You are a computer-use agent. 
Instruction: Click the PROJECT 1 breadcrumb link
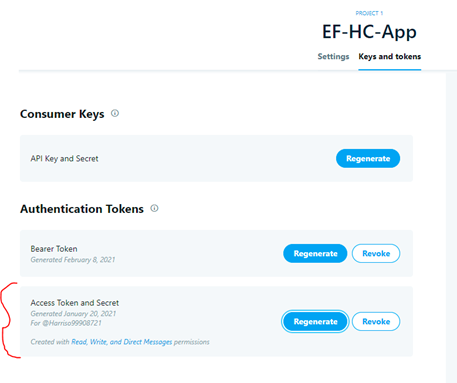(x=369, y=13)
